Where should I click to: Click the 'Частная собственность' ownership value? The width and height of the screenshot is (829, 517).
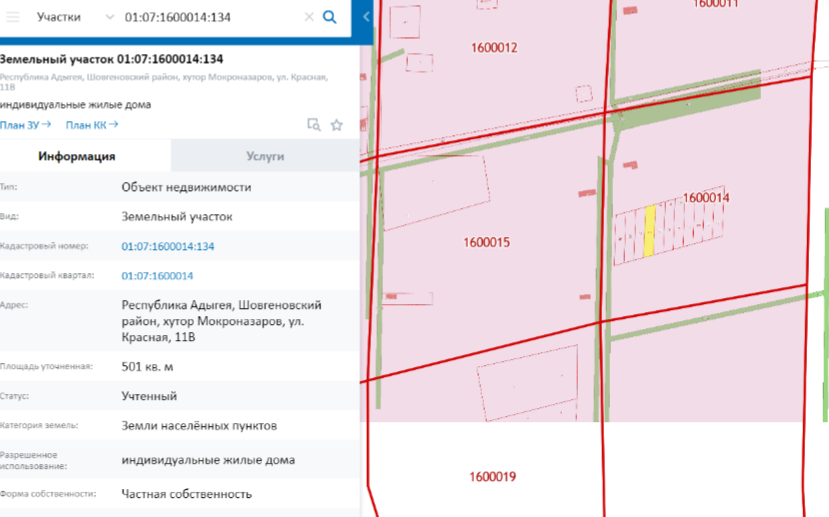click(187, 494)
